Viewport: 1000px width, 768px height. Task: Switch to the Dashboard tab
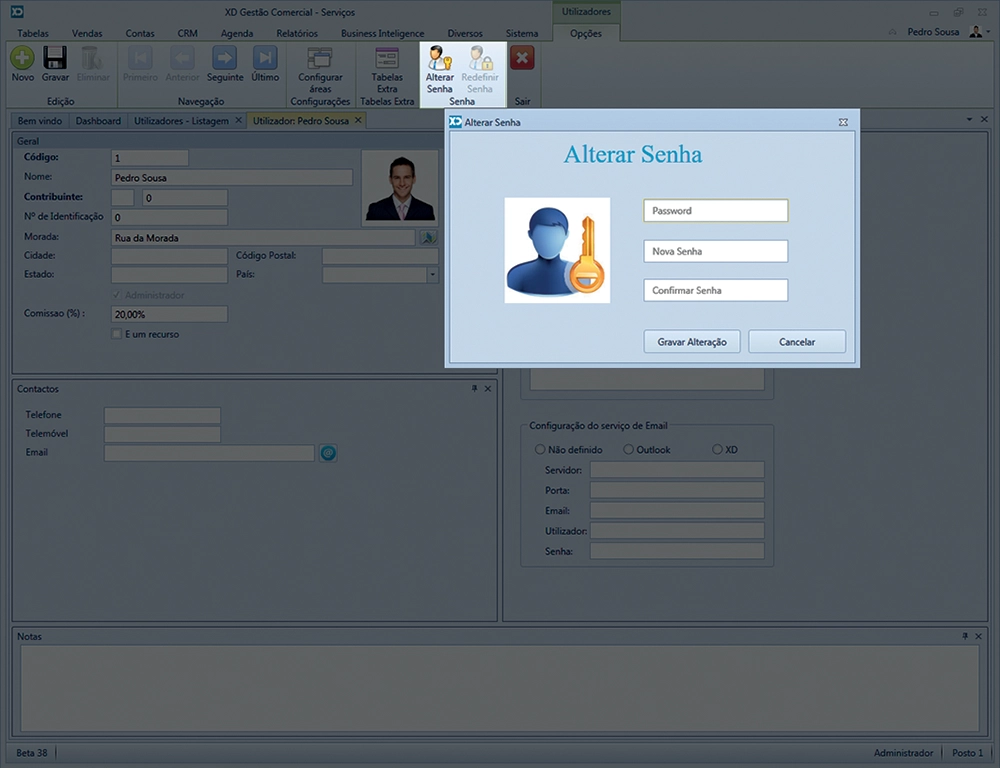pyautogui.click(x=98, y=121)
